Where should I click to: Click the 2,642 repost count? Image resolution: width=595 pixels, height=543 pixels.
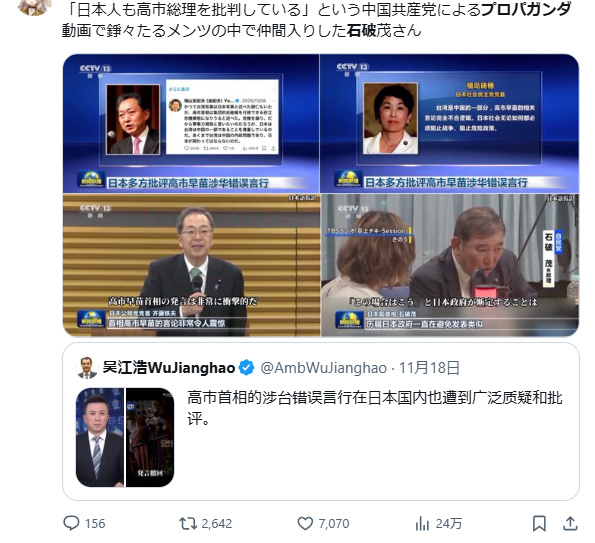(x=217, y=524)
